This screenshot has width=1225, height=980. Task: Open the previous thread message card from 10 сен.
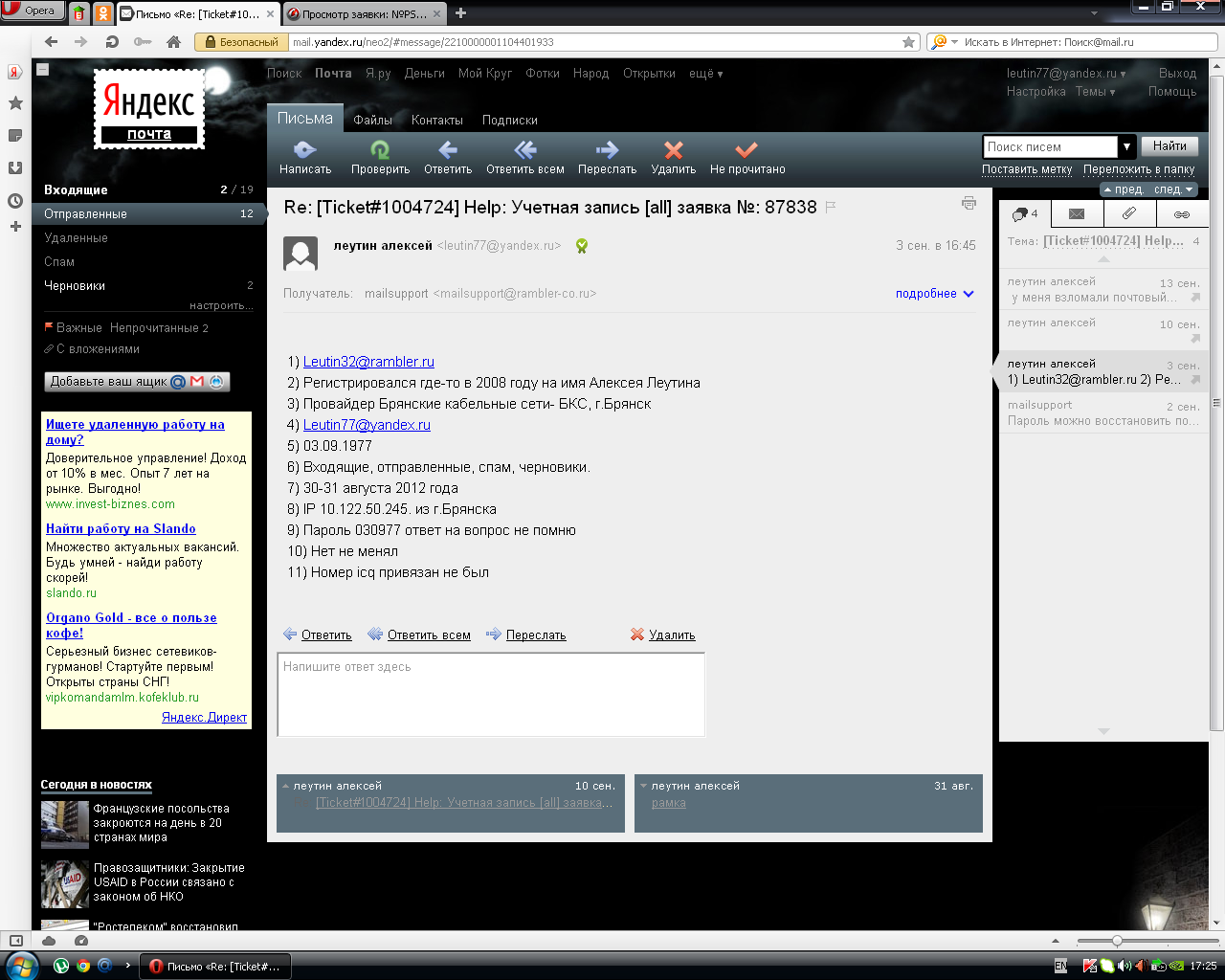pyautogui.click(x=450, y=803)
